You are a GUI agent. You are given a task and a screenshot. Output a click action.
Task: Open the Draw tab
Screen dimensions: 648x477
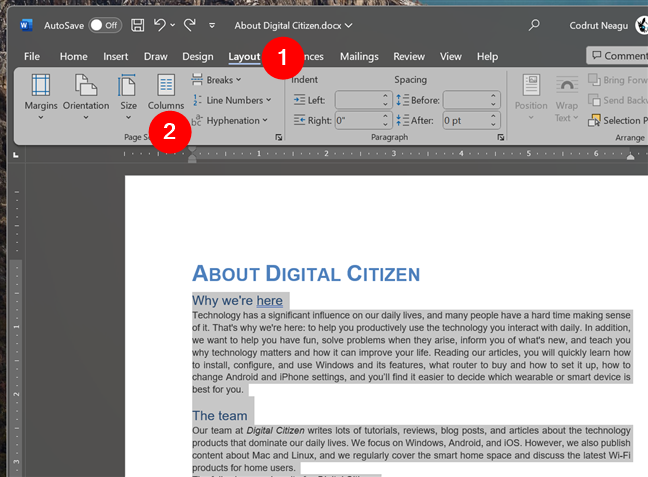[x=155, y=56]
